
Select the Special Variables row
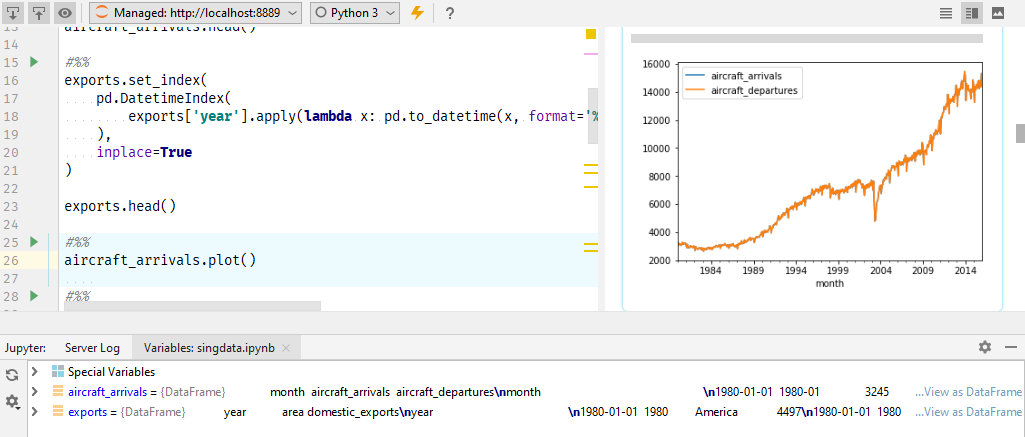[526, 372]
